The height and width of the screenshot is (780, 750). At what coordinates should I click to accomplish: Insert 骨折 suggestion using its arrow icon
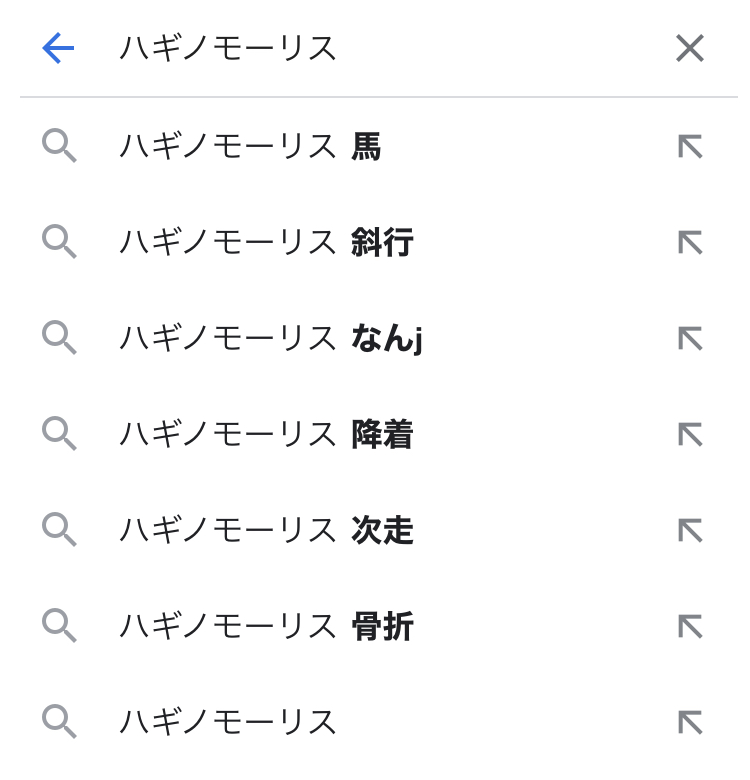(x=690, y=627)
